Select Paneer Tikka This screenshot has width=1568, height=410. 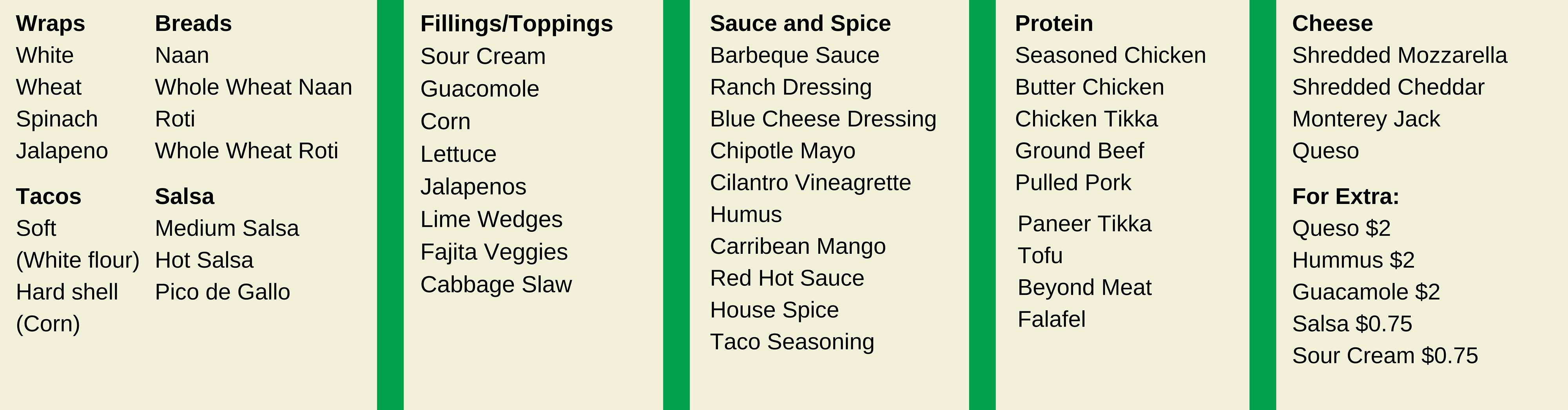pyautogui.click(x=1084, y=224)
